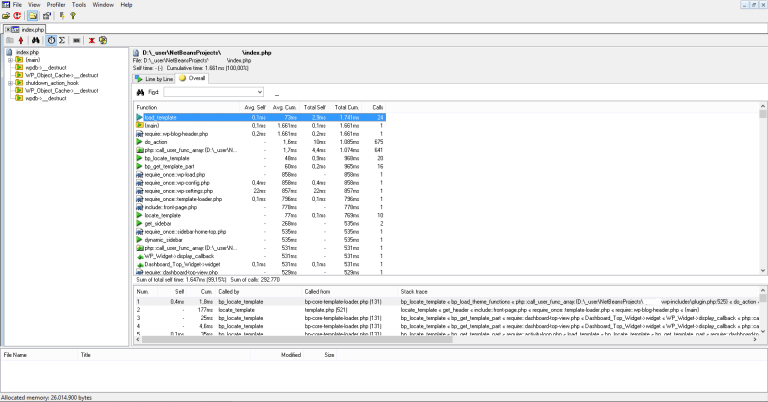Viewport: 768px width, 402px height.
Task: Click the binoculars search icon in second toolbar
Action: tap(36, 40)
